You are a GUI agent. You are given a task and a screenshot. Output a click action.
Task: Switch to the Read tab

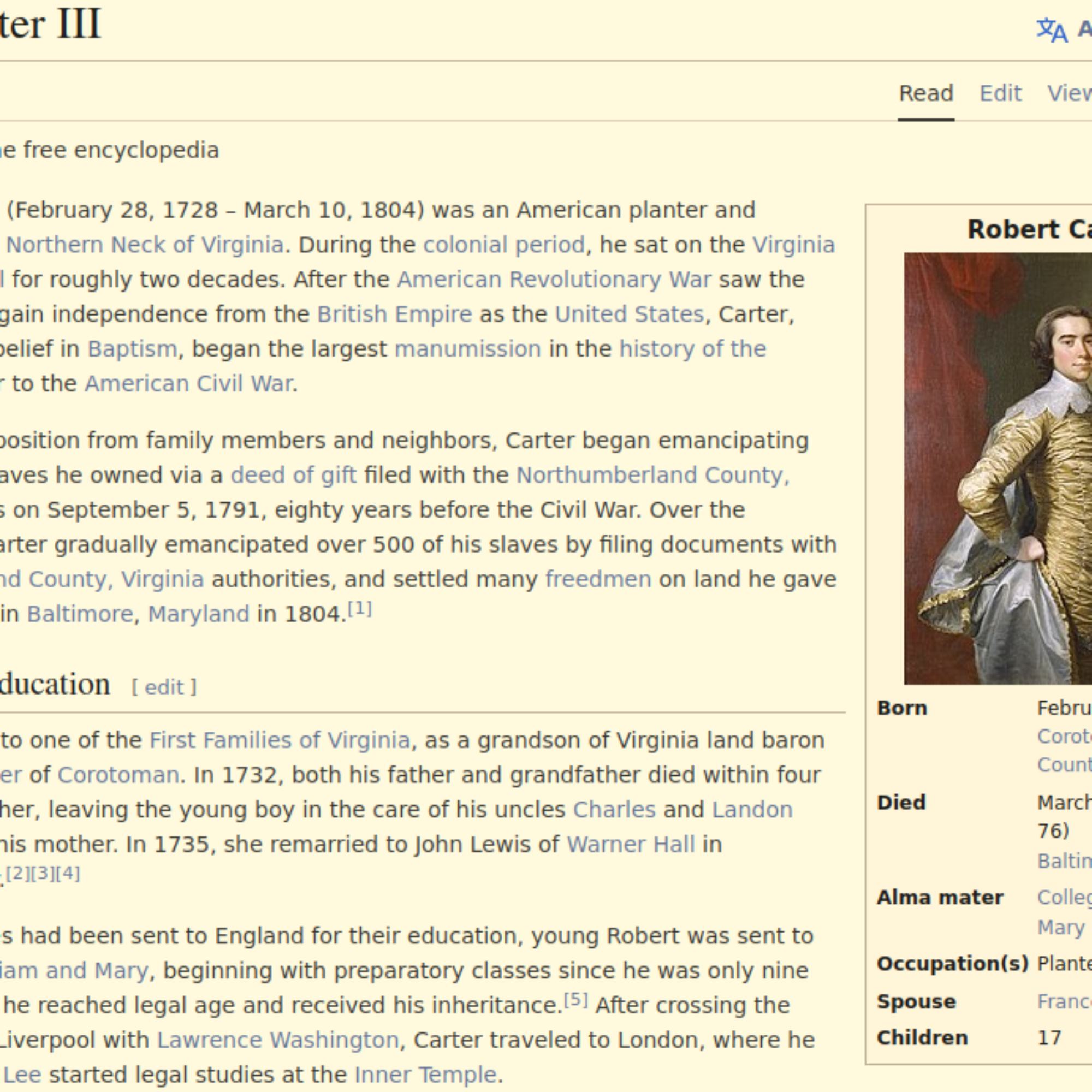coord(926,93)
